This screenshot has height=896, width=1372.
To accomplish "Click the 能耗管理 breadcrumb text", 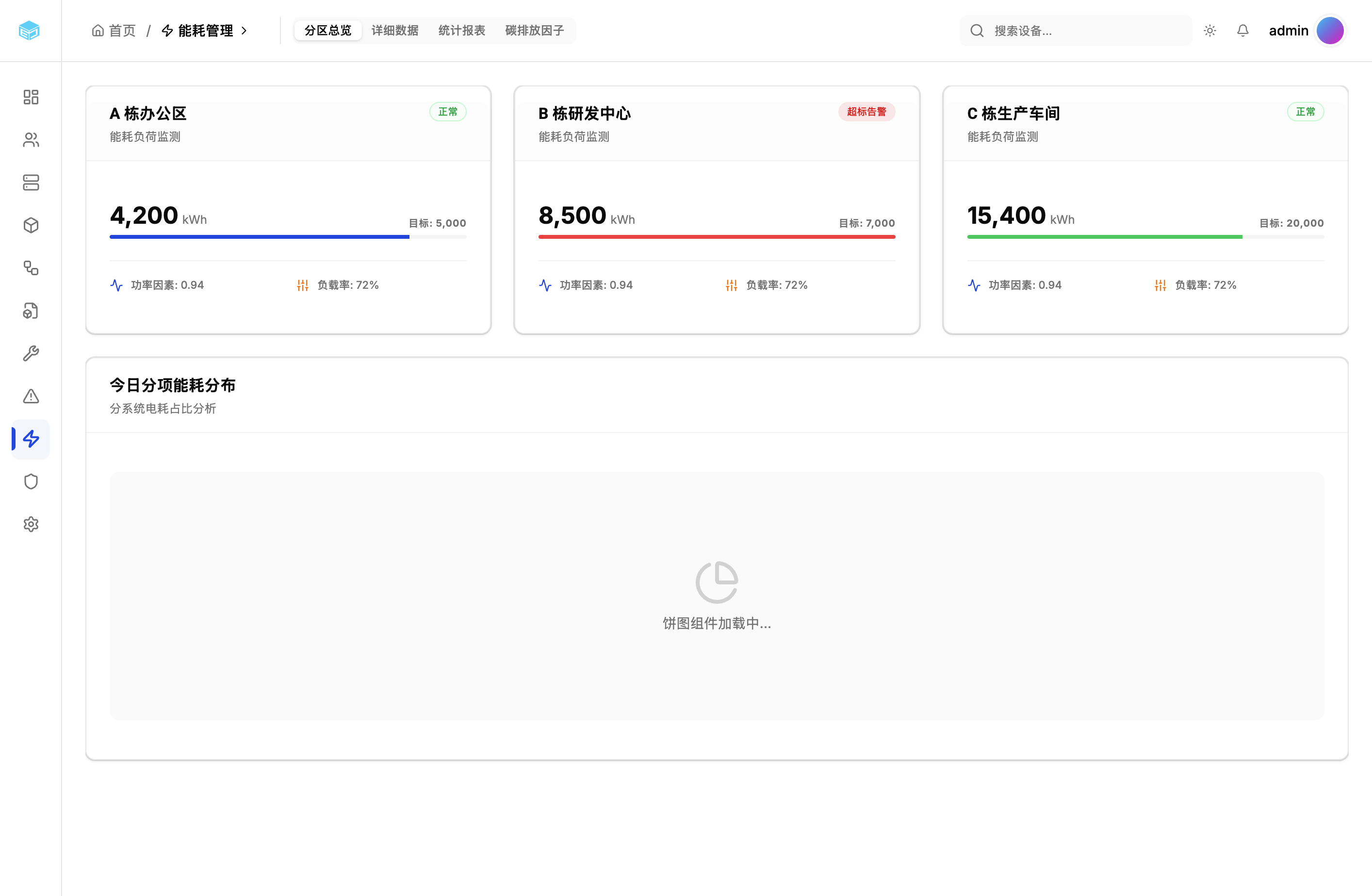I will [206, 31].
